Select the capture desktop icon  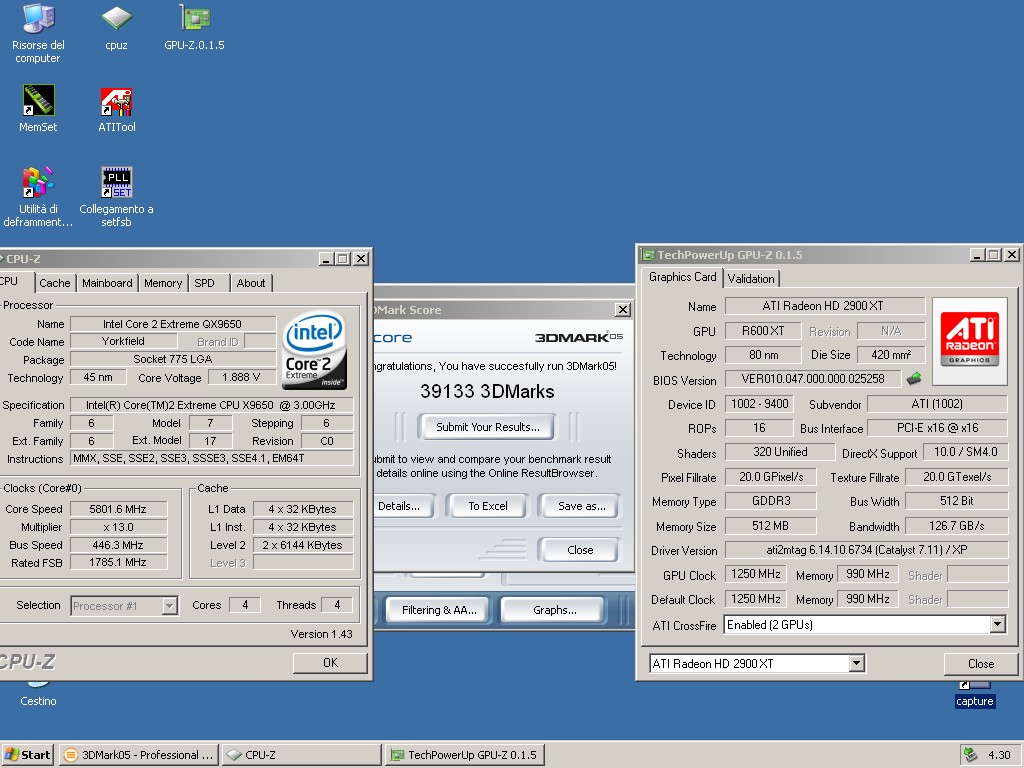pos(974,695)
